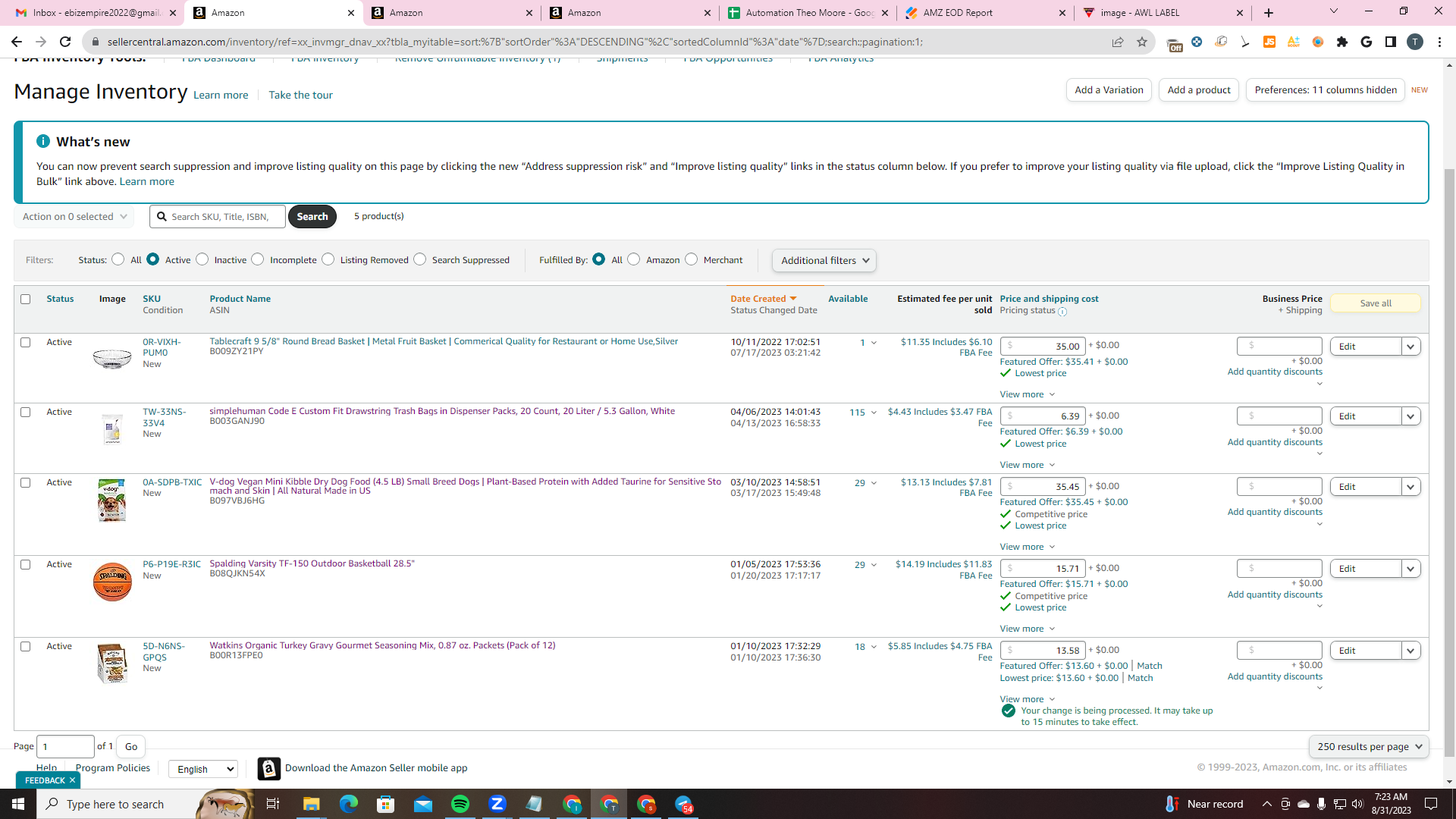The height and width of the screenshot is (819, 1456).
Task: Click the pricing status info icon
Action: 1062,311
